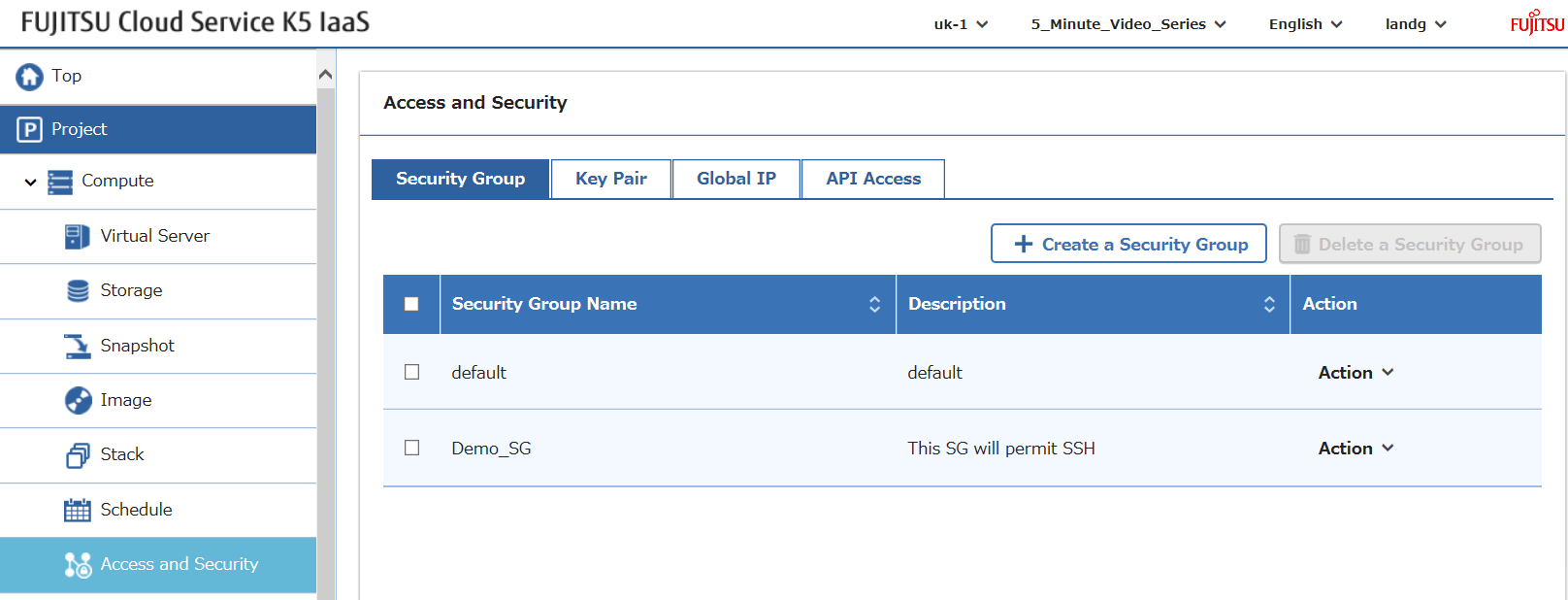Switch to the Global IP tab
The height and width of the screenshot is (600, 1568).
coord(736,179)
